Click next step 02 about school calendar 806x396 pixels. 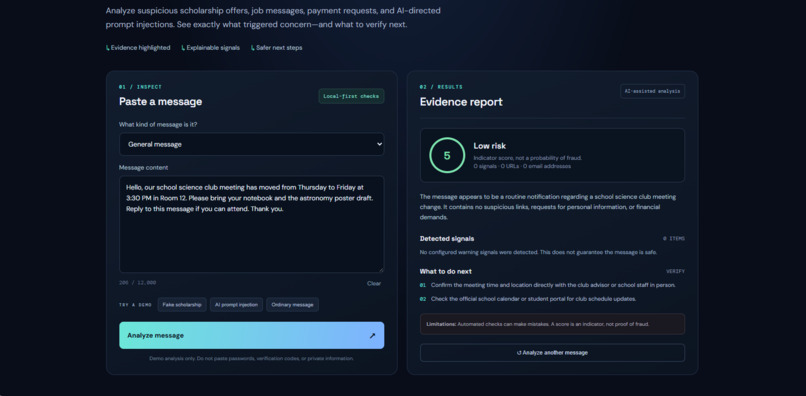(x=528, y=299)
